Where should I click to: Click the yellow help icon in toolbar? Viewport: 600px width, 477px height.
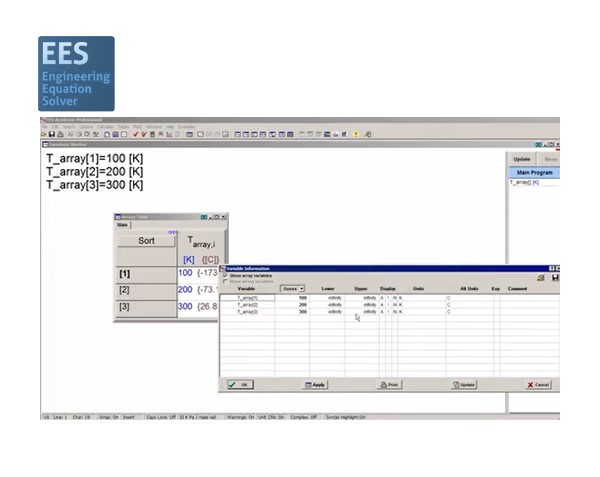coord(355,134)
